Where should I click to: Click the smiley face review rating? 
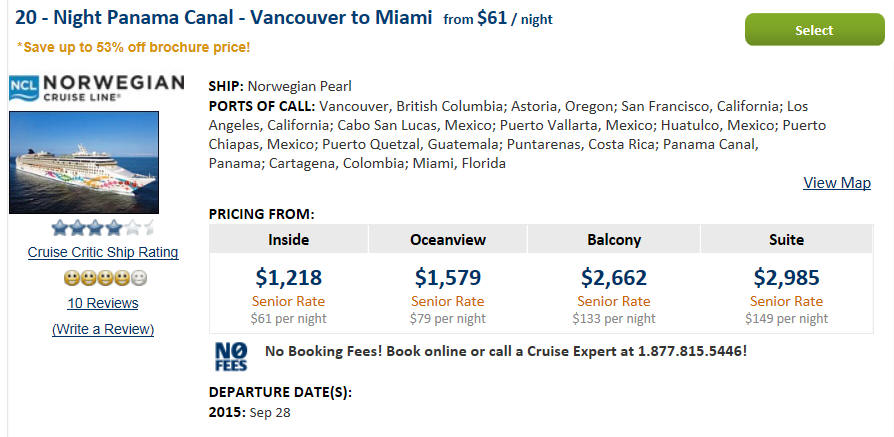(105, 278)
